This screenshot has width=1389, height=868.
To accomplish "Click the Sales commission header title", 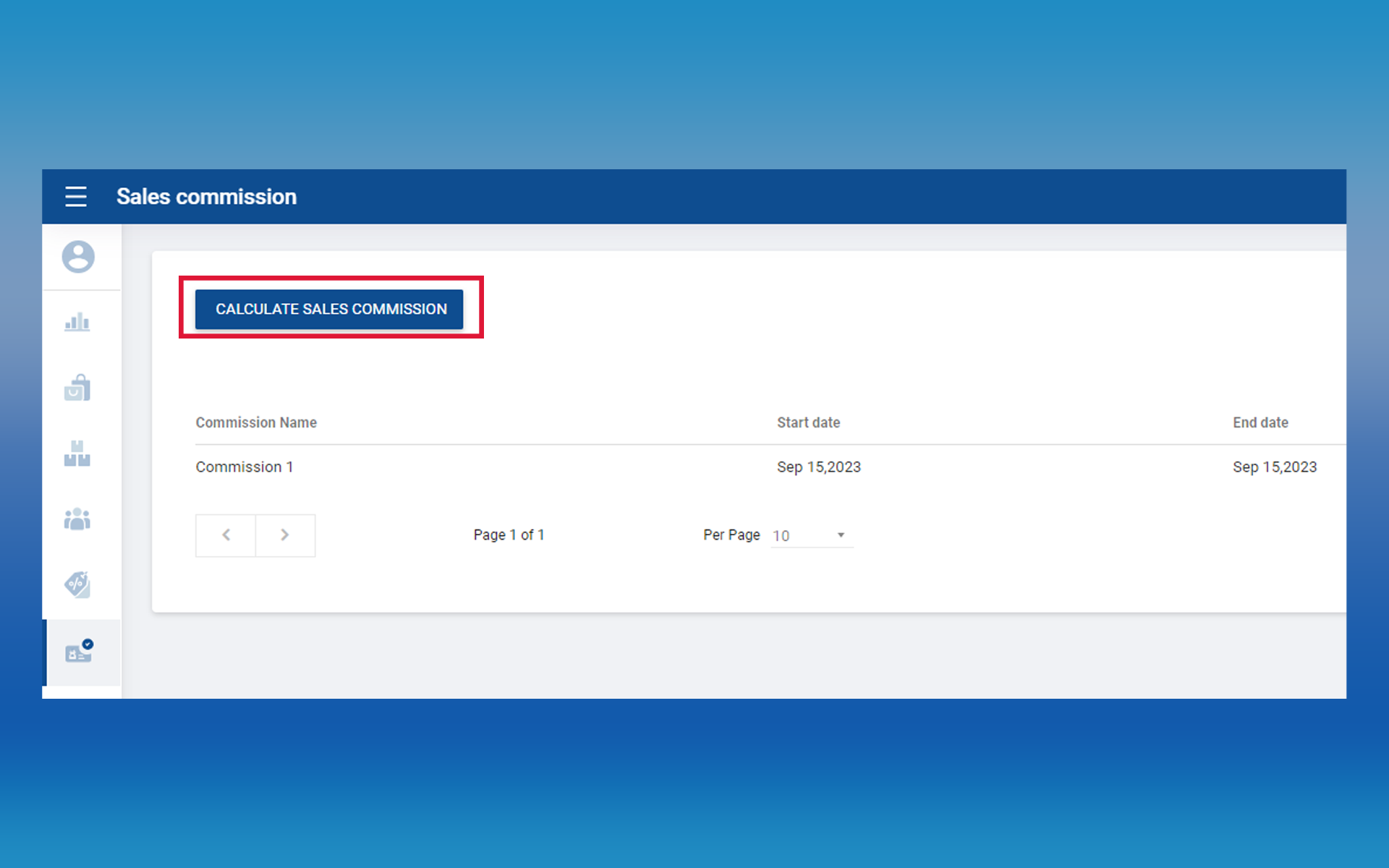I will pyautogui.click(x=207, y=197).
